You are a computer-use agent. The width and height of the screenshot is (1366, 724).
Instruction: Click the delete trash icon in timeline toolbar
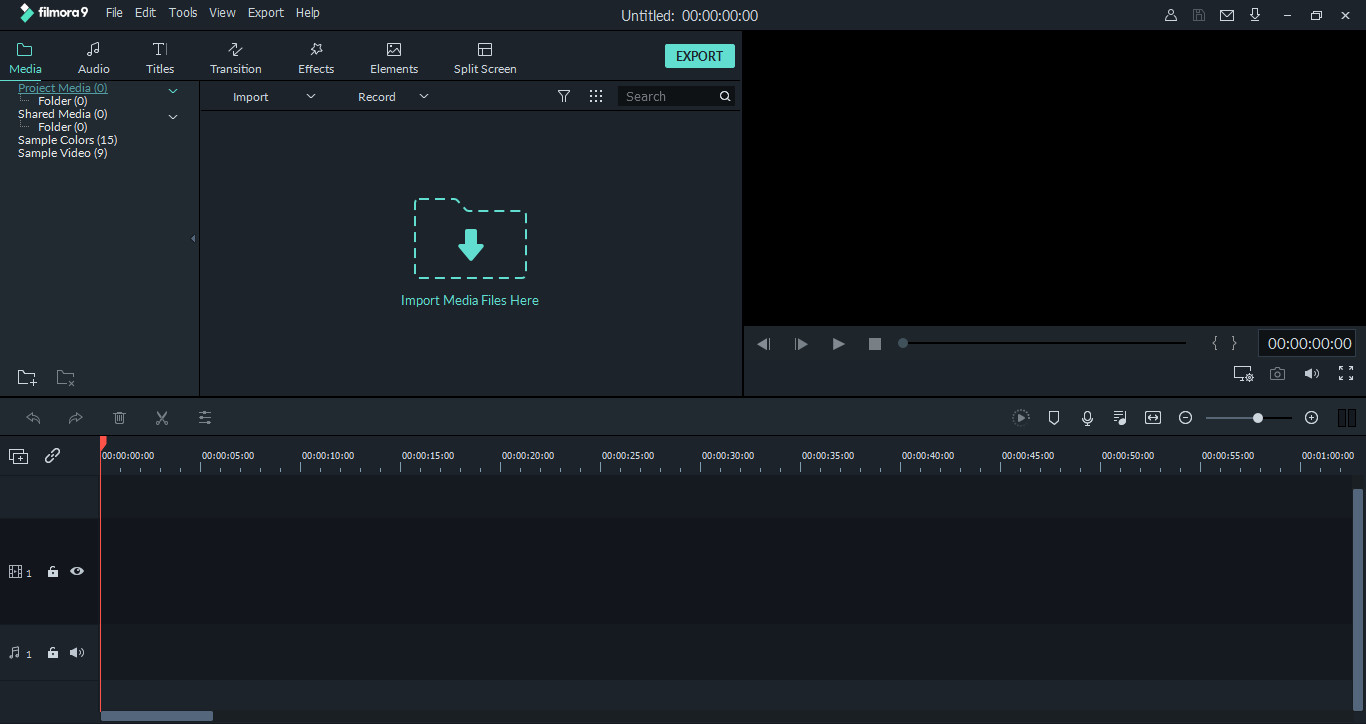click(x=119, y=418)
